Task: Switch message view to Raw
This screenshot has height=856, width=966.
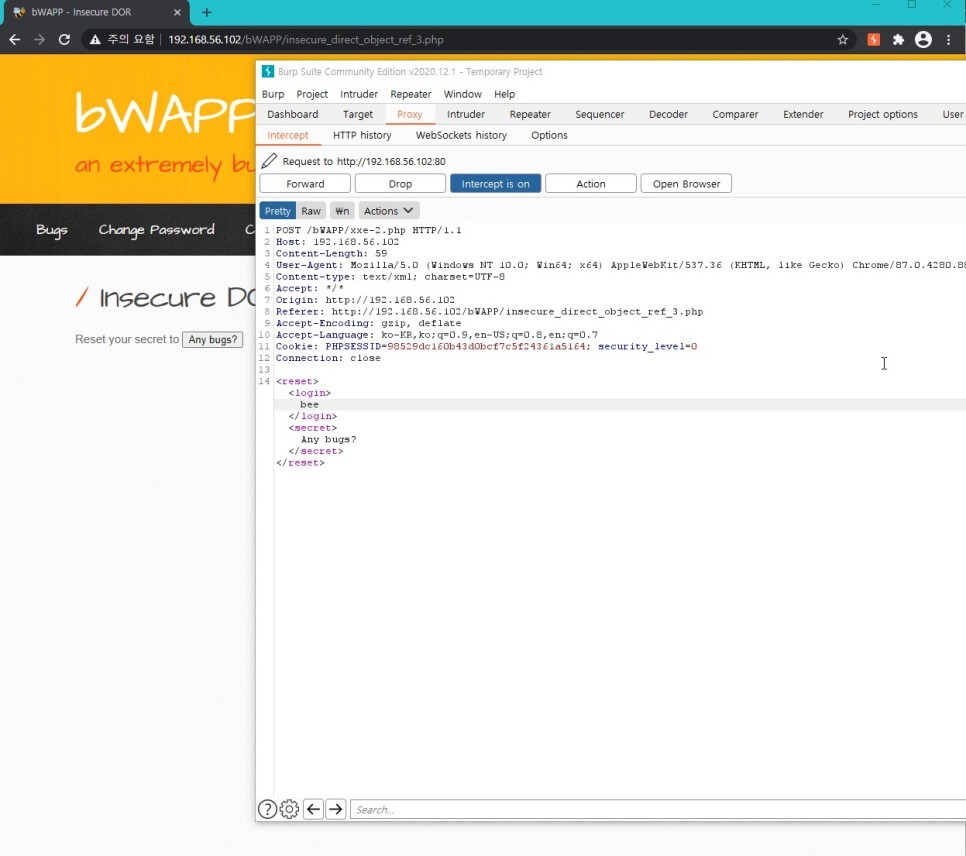Action: pyautogui.click(x=310, y=211)
